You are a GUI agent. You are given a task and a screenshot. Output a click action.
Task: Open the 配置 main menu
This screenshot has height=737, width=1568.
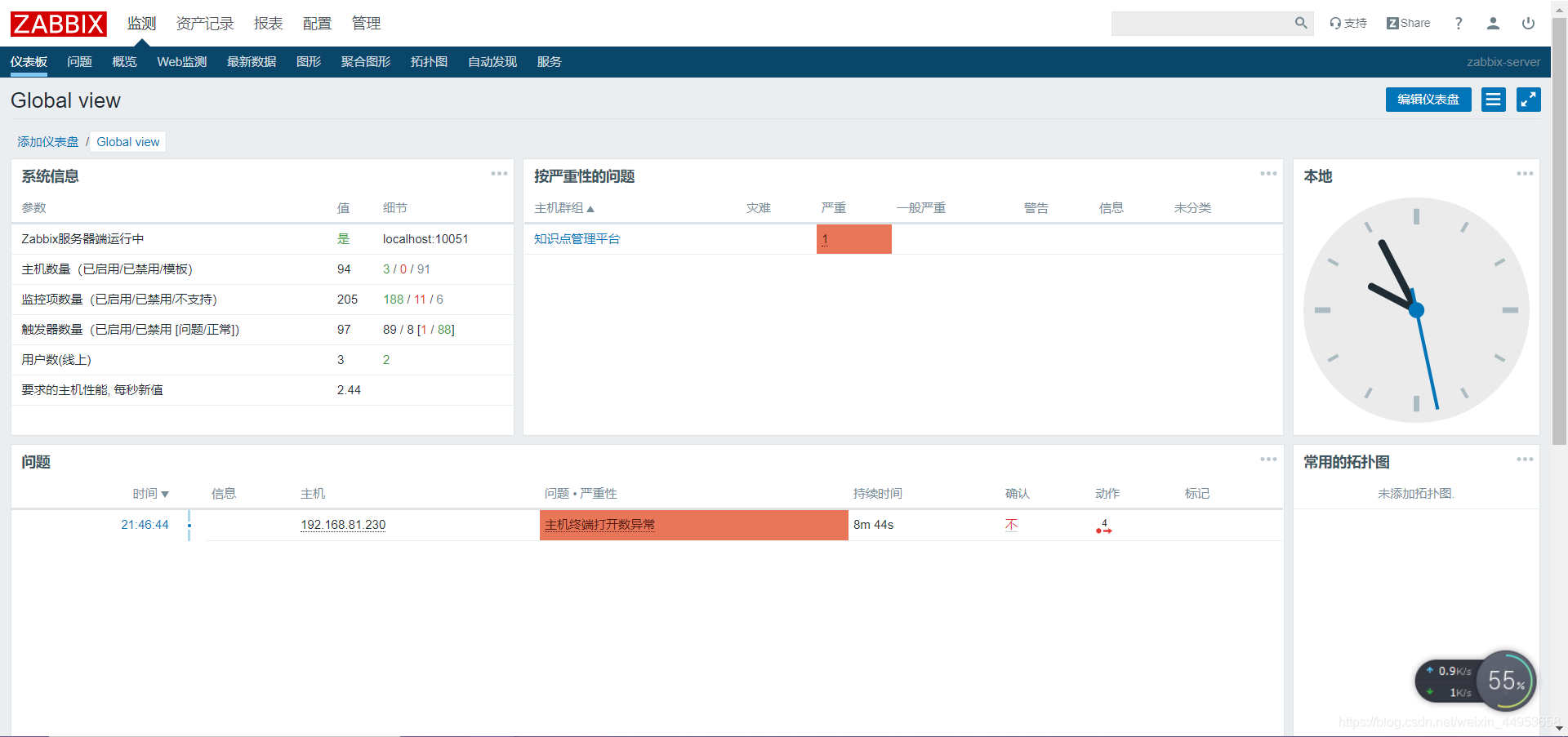(317, 24)
